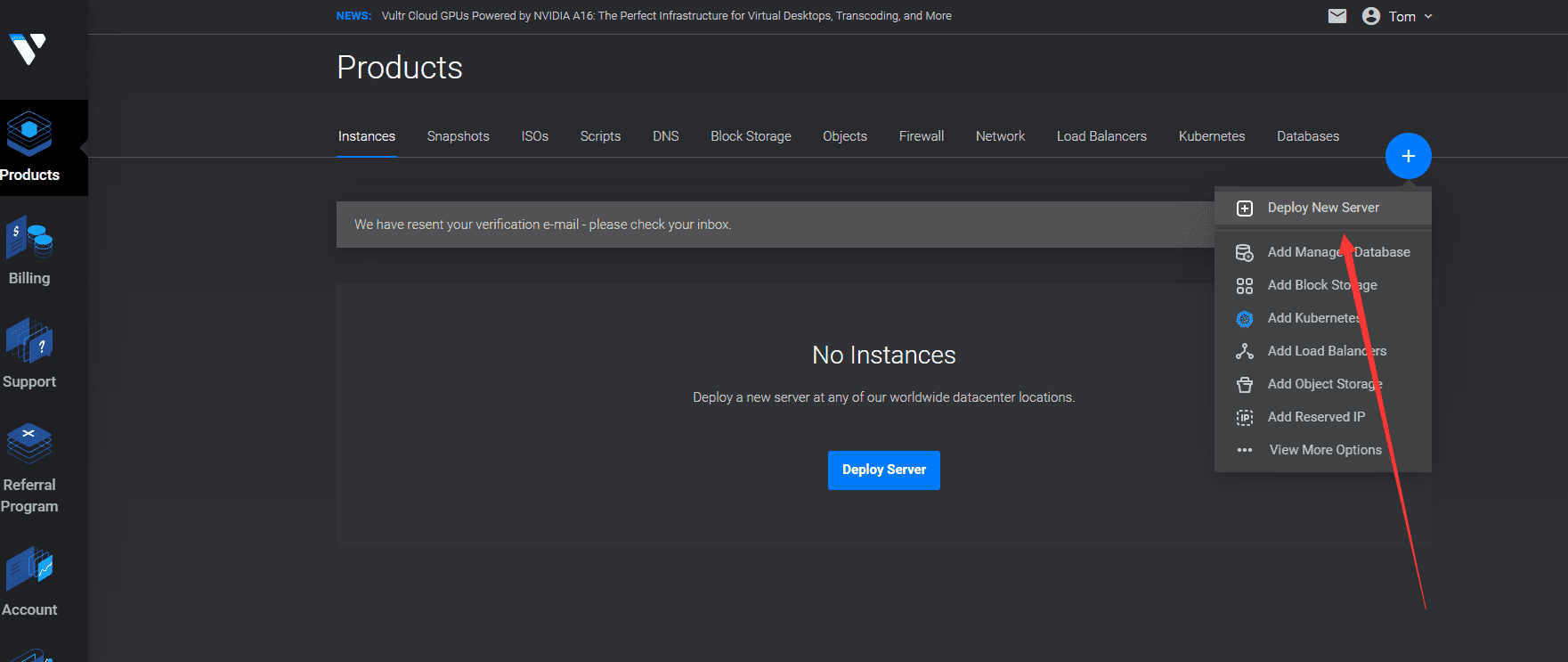Screen dimensions: 1568x662
Task: Click the No Instances heading
Action: coord(884,355)
